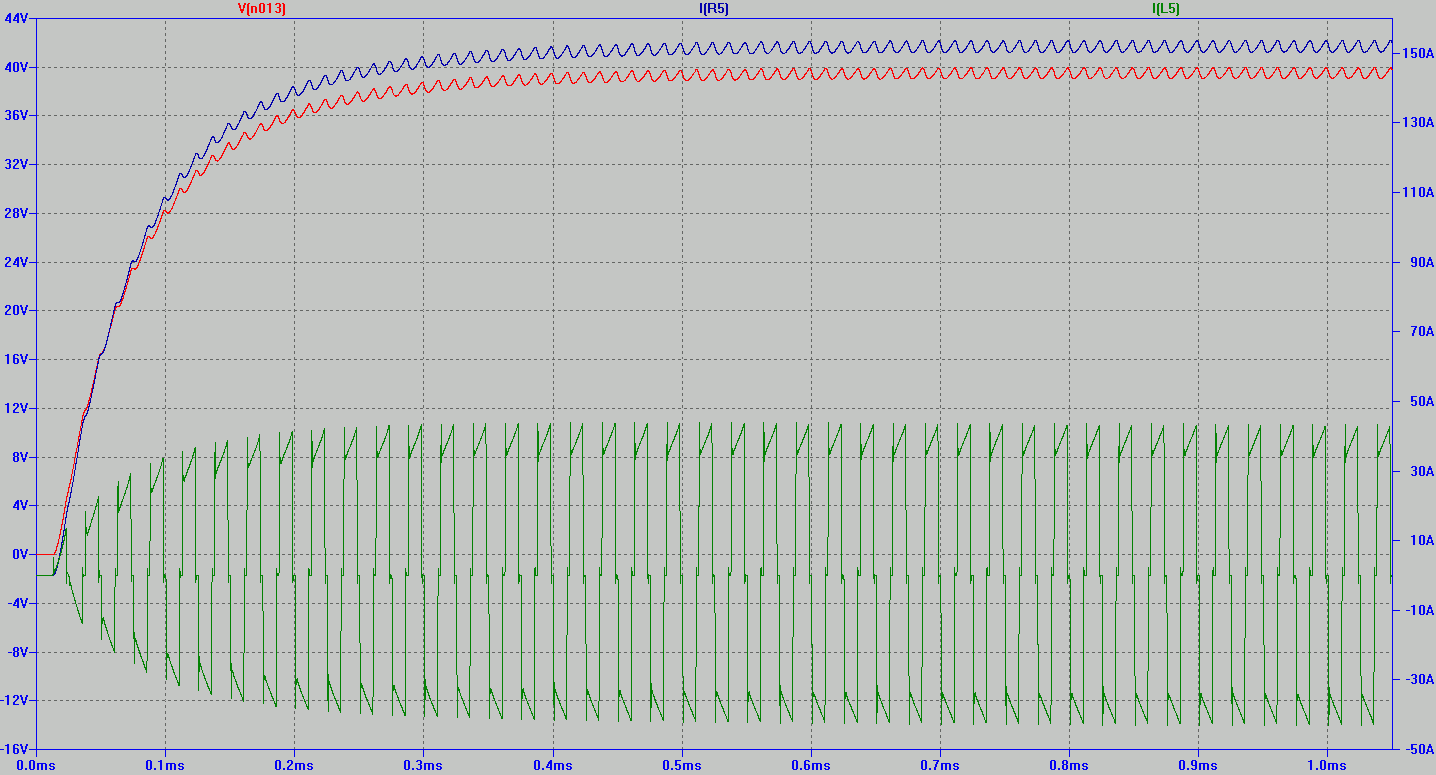Click the -16V label on left axis
This screenshot has width=1436, height=775.
[x=16, y=749]
